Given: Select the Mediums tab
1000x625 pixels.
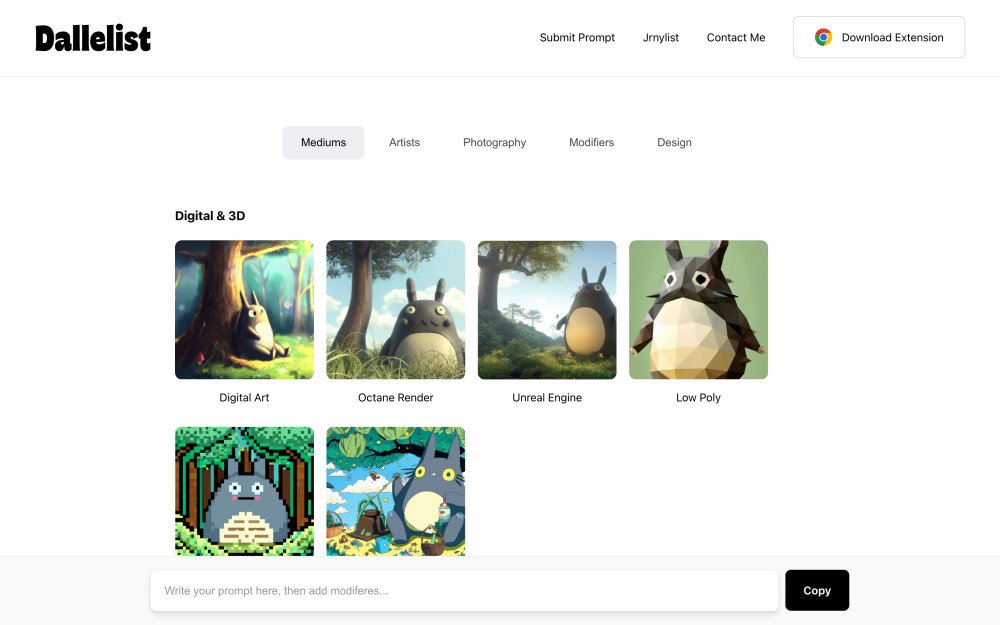Looking at the screenshot, I should [323, 143].
